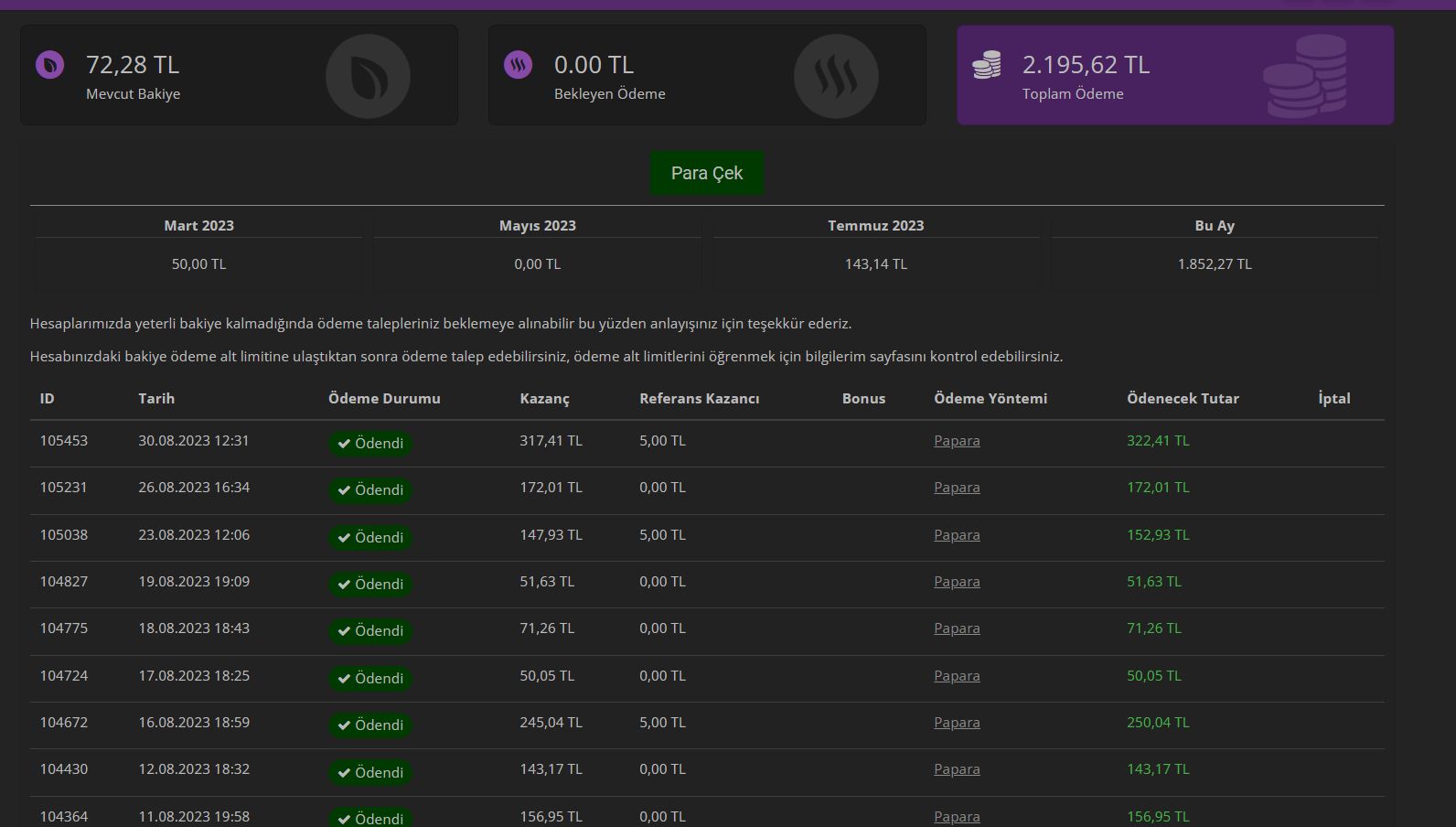Image resolution: width=1456 pixels, height=827 pixels.
Task: Click the large leaf graphic in balance card
Action: (368, 76)
